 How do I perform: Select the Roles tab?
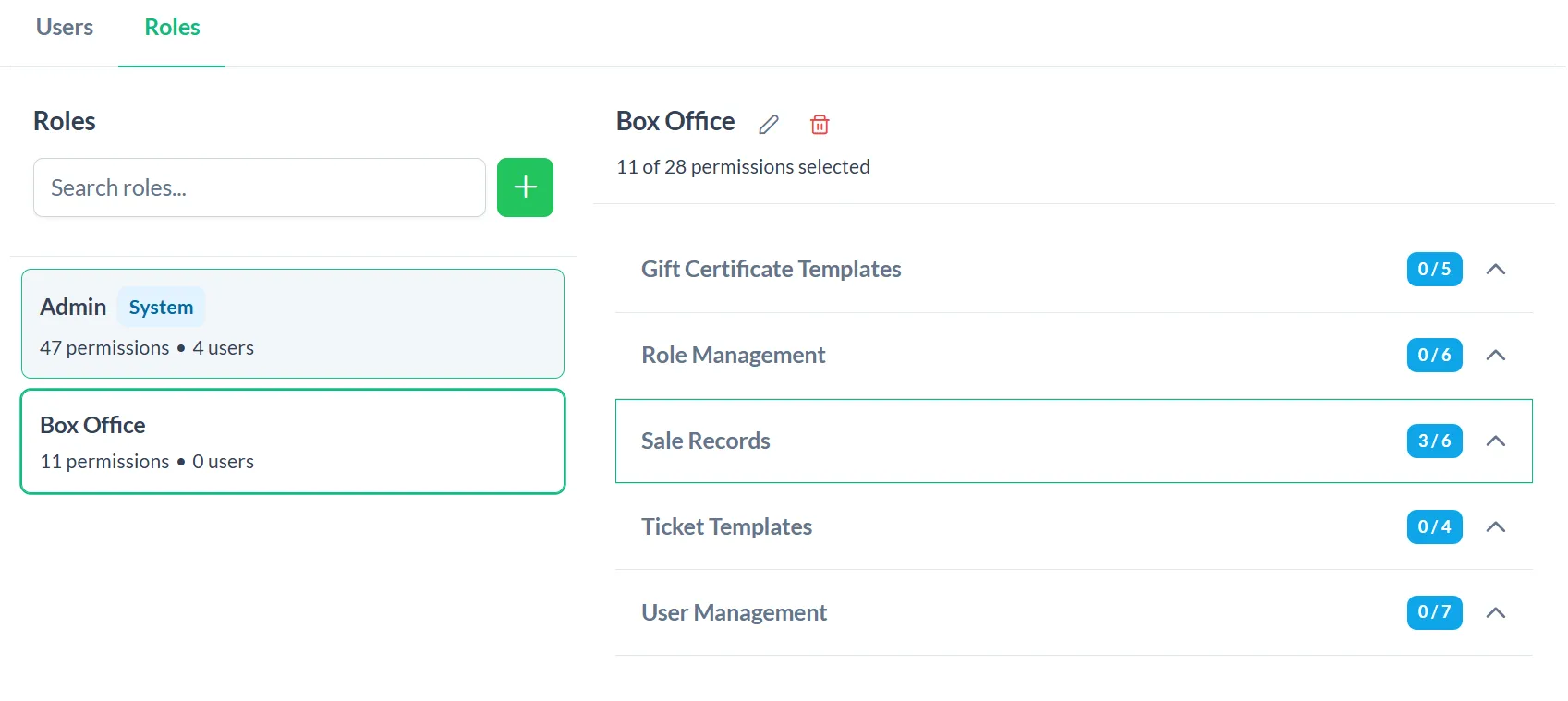tap(172, 28)
